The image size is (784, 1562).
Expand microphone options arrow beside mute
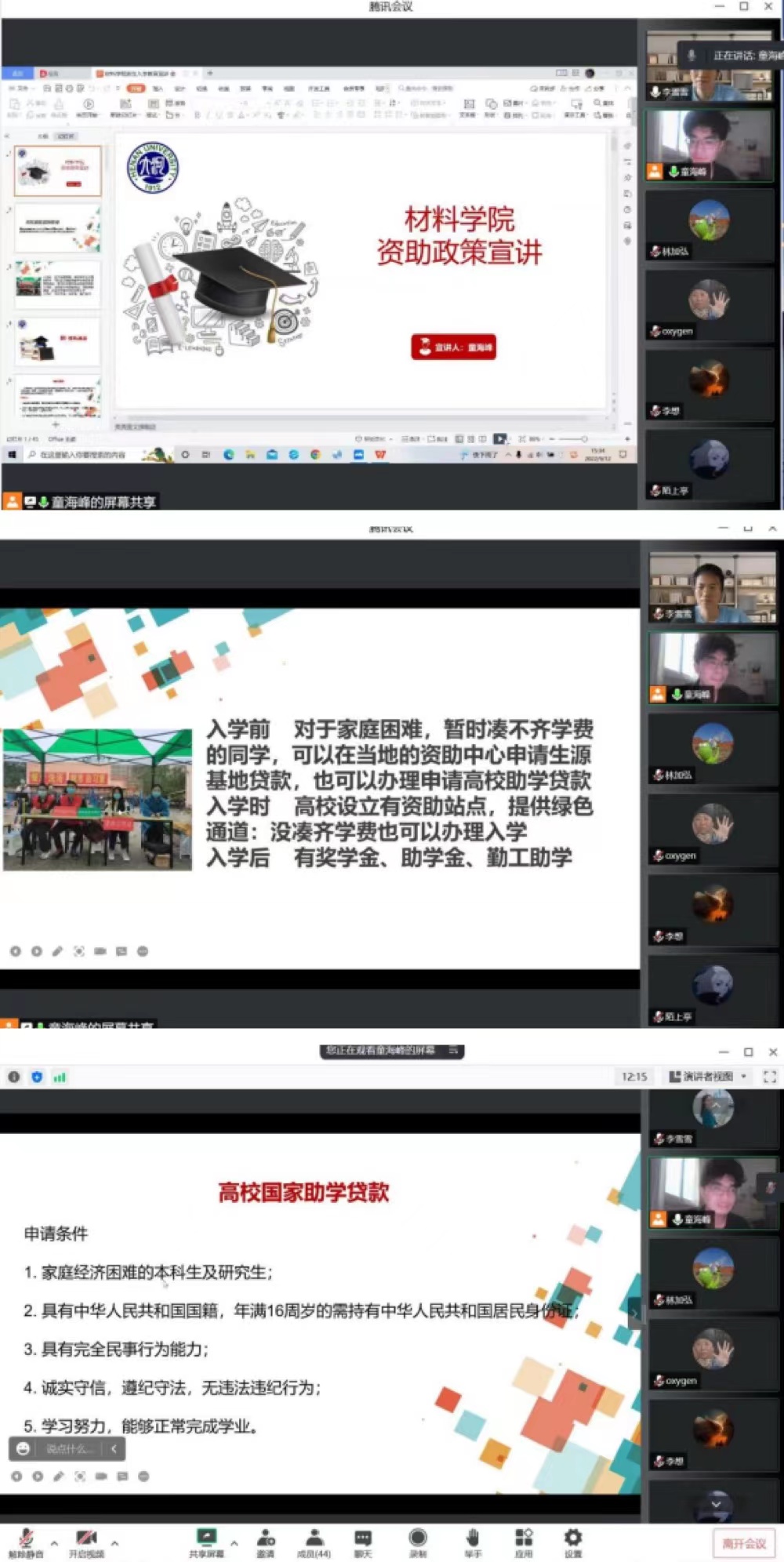tap(54, 1543)
